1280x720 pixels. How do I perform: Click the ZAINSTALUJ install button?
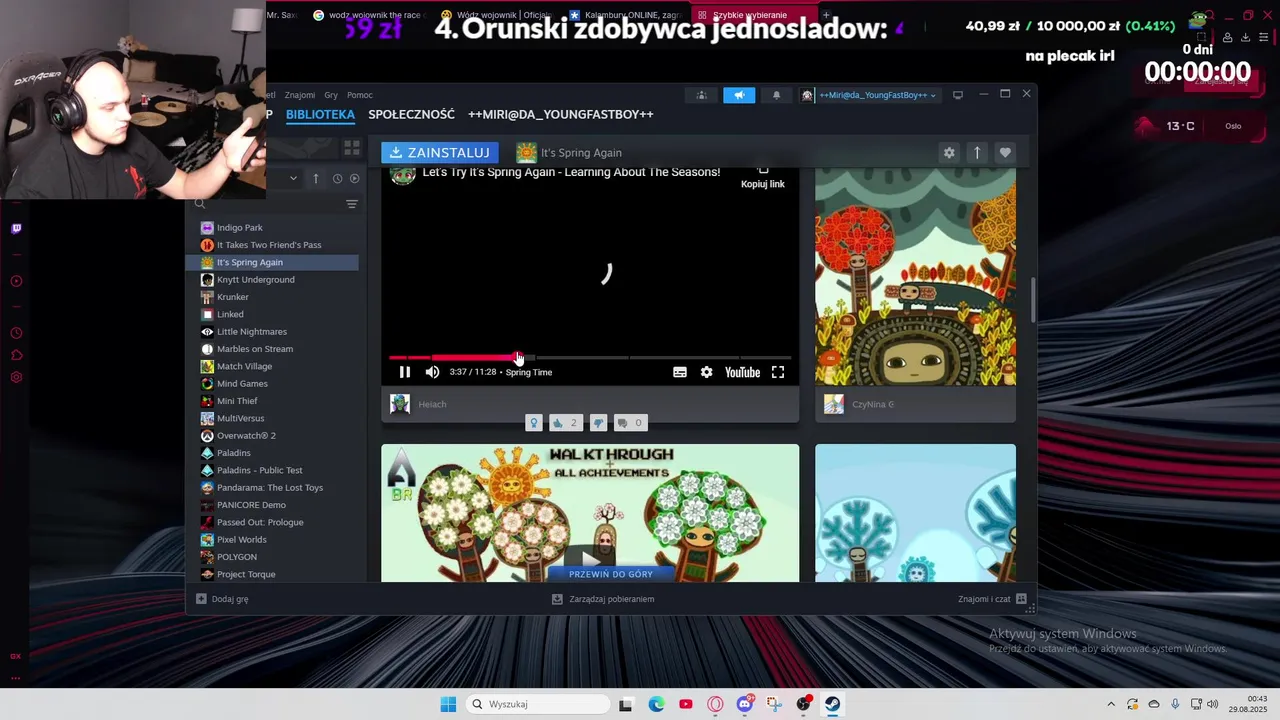(439, 152)
